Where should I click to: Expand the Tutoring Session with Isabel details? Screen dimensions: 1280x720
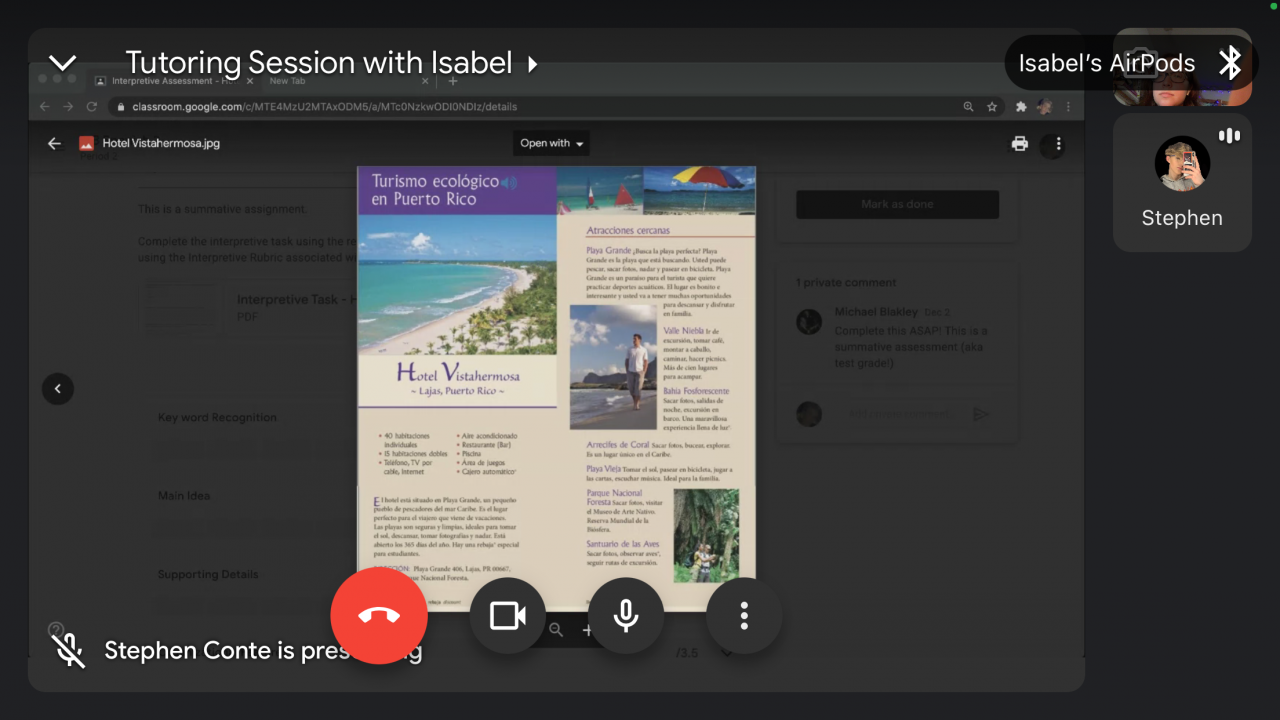pos(332,63)
